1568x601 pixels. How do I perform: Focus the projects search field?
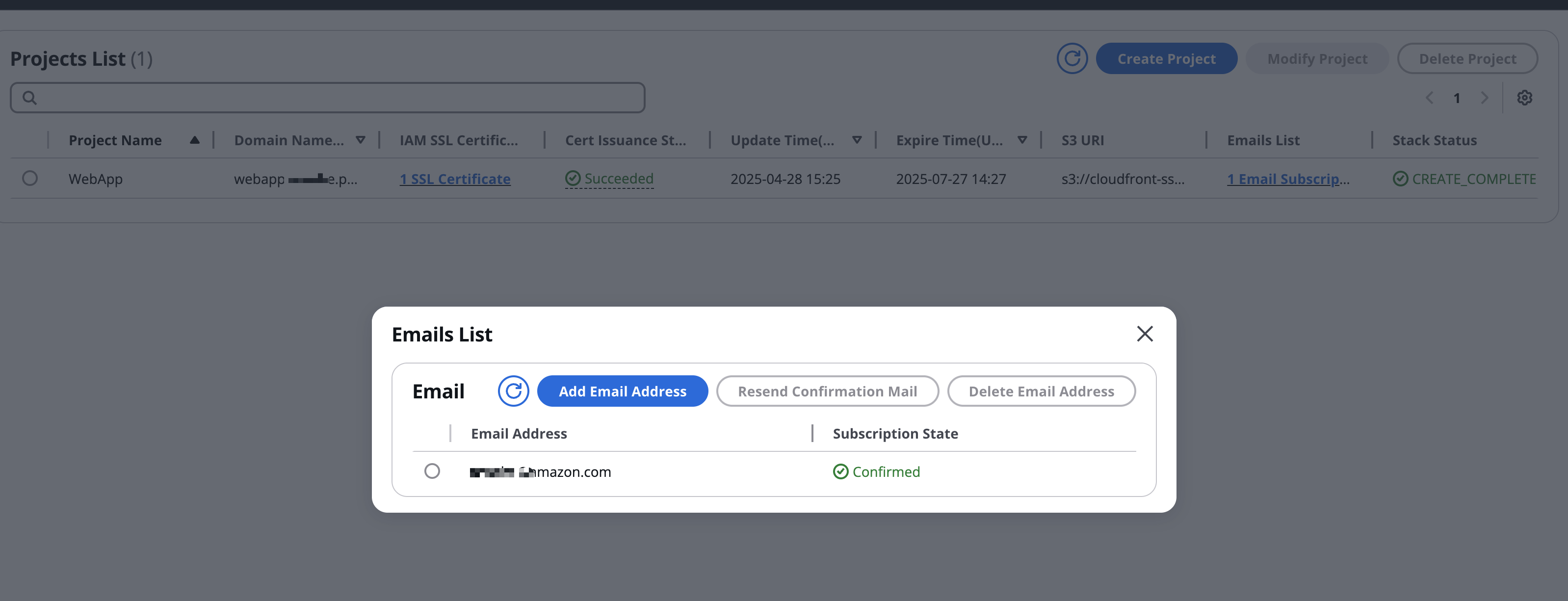pyautogui.click(x=327, y=98)
